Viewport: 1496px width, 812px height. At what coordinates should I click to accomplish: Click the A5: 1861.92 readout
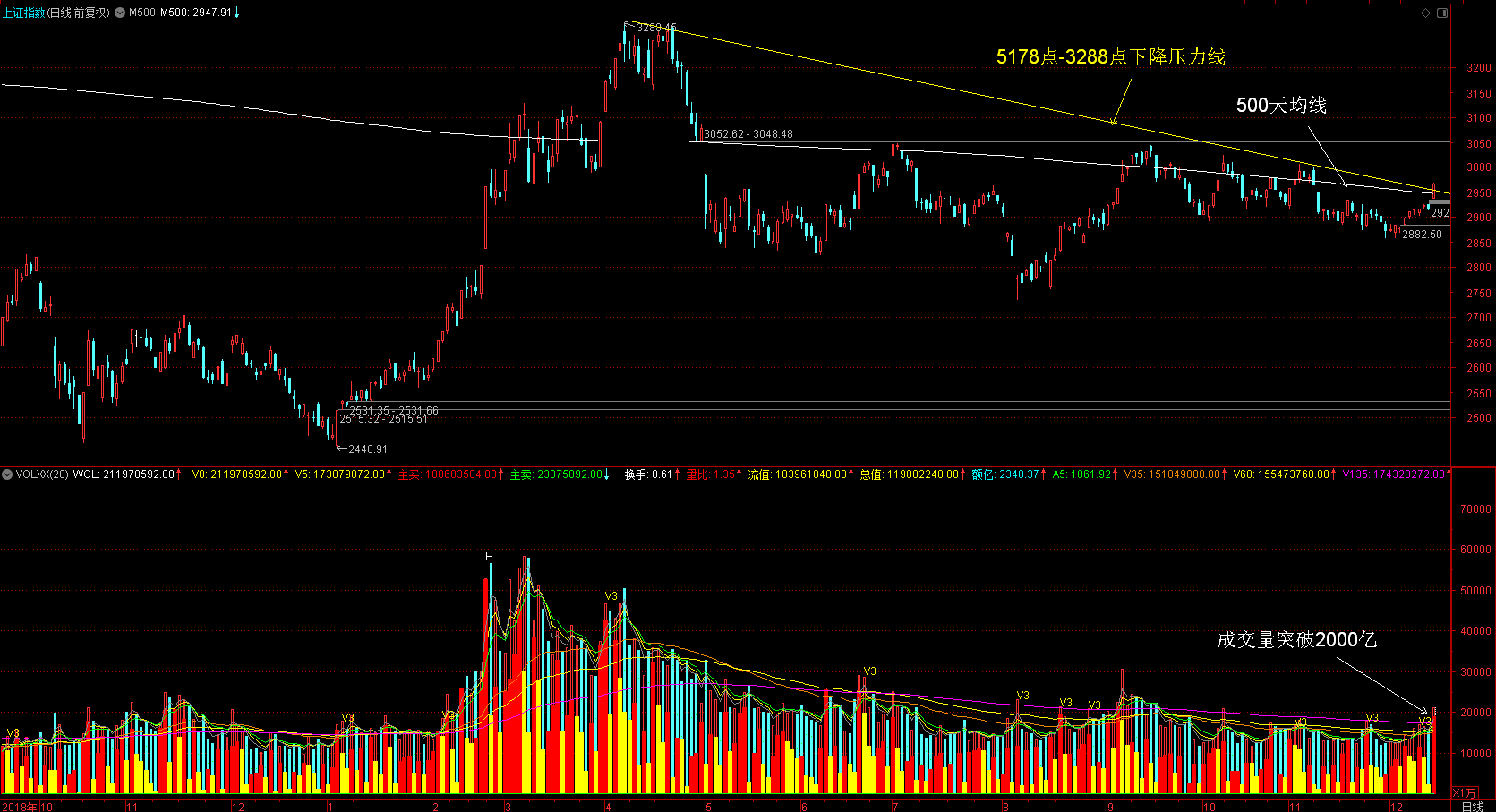1081,474
